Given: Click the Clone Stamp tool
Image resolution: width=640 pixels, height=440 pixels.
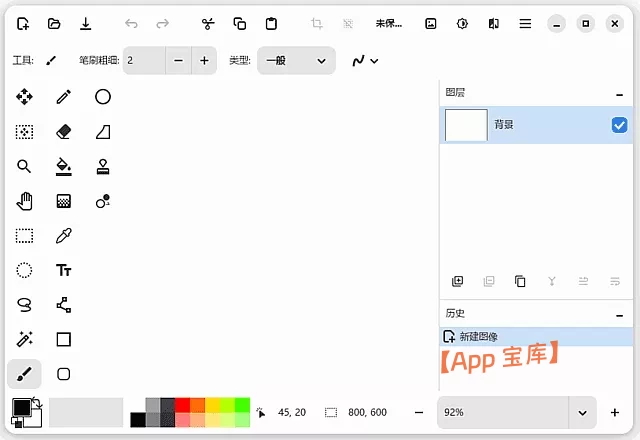Looking at the screenshot, I should point(102,166).
